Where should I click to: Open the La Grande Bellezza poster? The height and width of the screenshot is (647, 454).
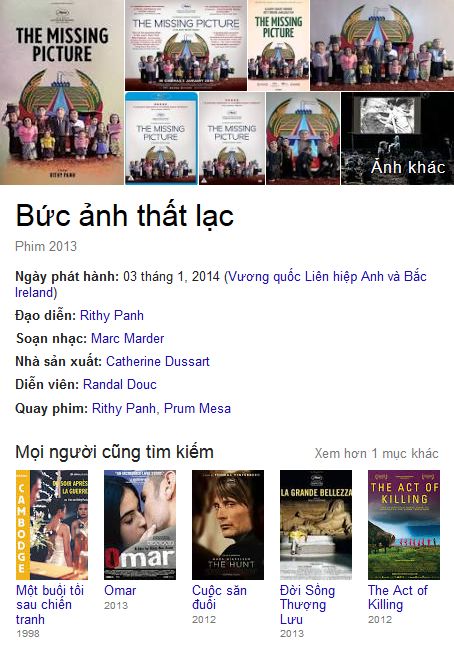(316, 525)
